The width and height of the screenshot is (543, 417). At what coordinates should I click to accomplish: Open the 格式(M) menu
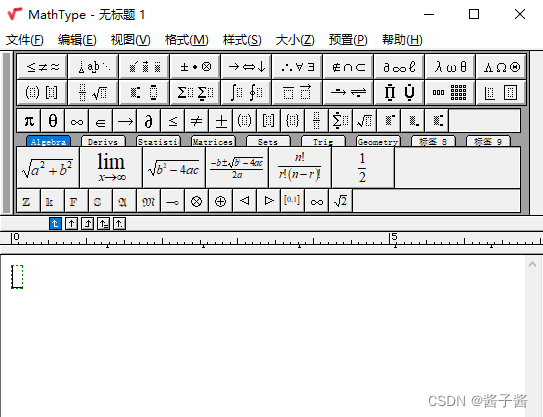coord(186,40)
